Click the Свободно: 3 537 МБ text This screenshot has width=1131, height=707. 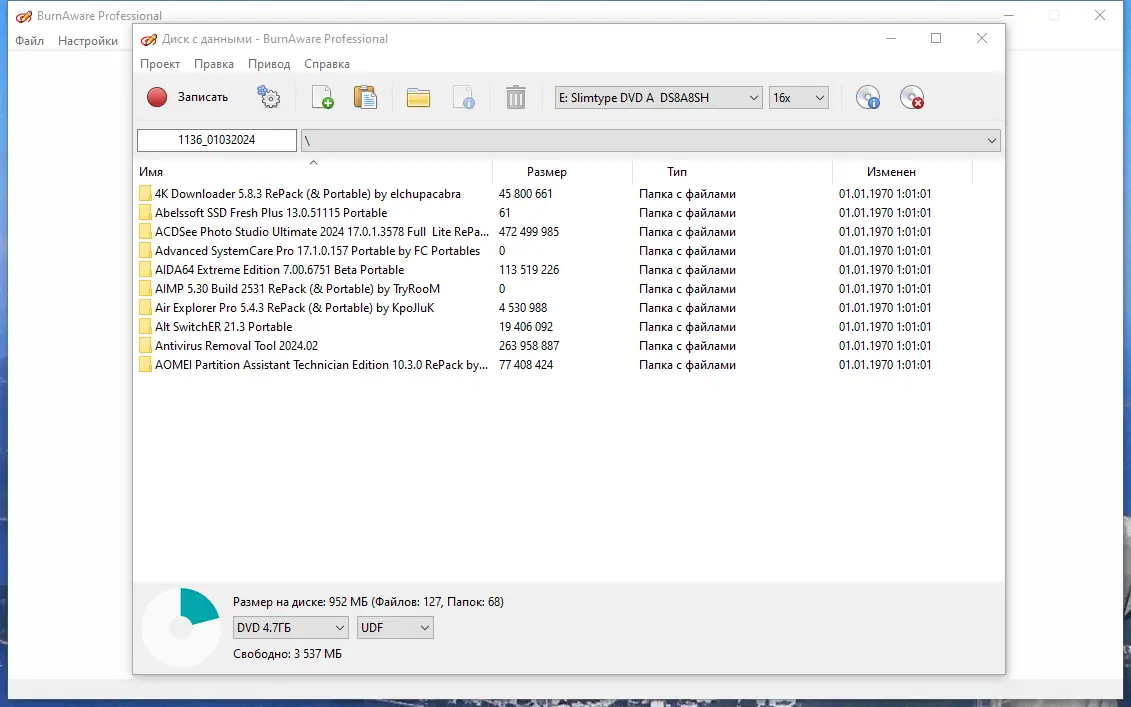pyautogui.click(x=287, y=654)
